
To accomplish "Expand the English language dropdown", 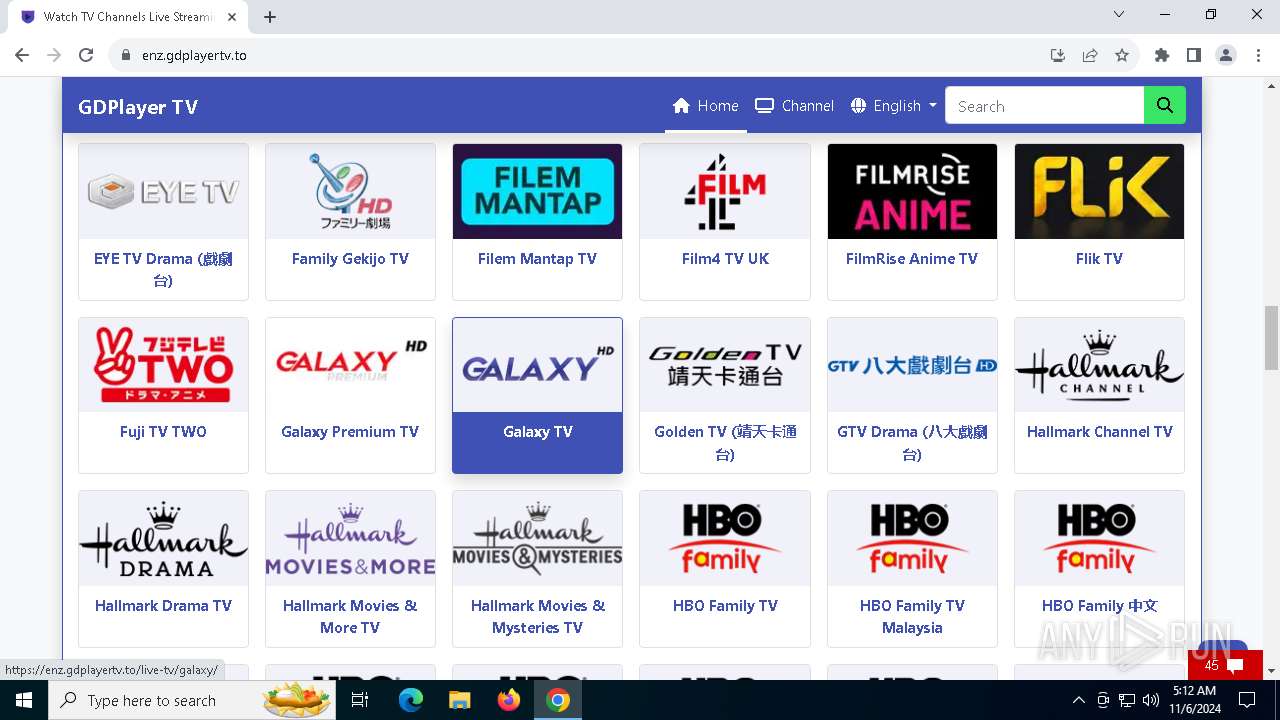I will [x=894, y=106].
